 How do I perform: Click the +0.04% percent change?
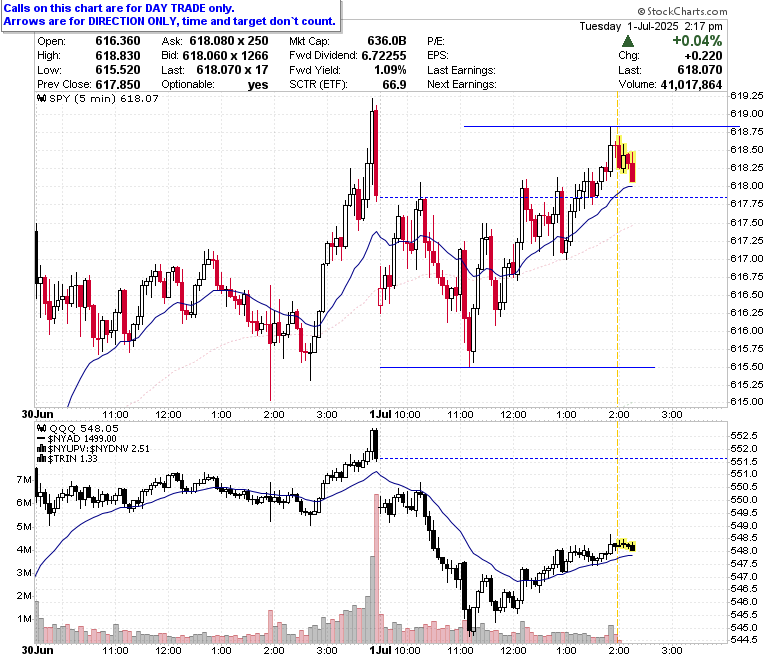click(x=697, y=41)
